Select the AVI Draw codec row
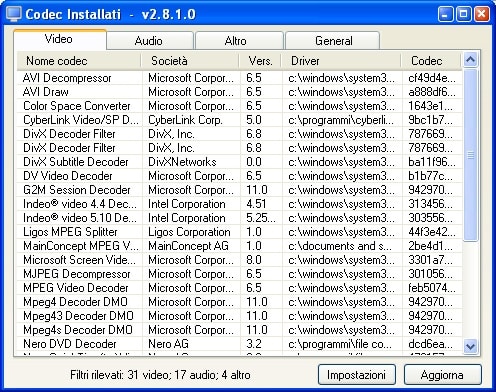Viewport: 496px width, 392px height. pyautogui.click(x=239, y=92)
